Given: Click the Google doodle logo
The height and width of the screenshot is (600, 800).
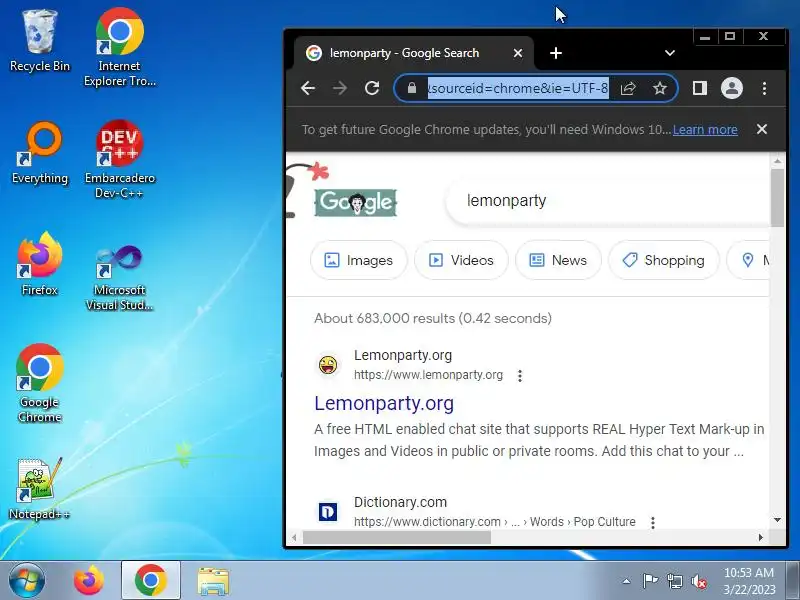Looking at the screenshot, I should 355,203.
